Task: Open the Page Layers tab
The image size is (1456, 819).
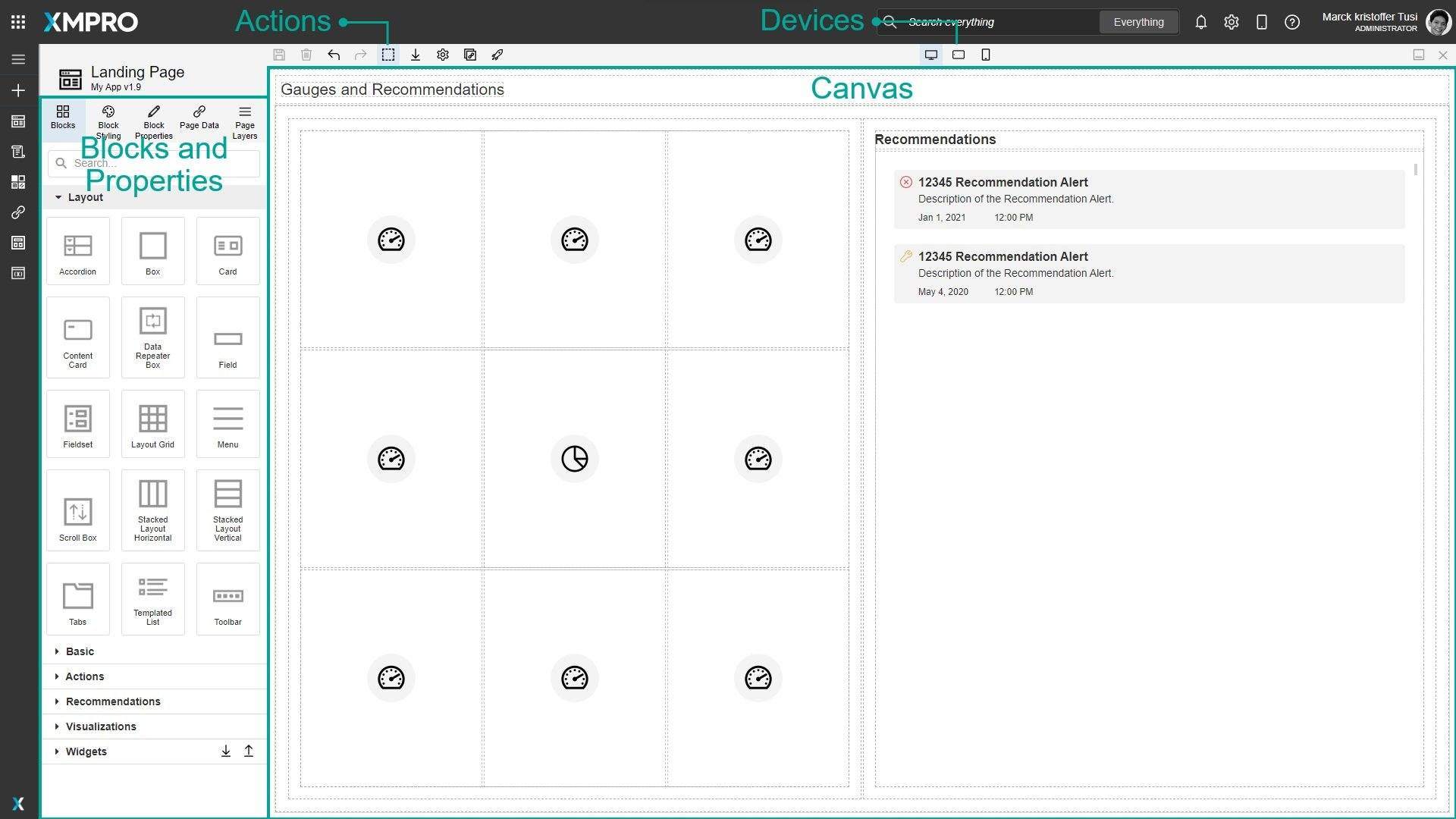Action: click(x=244, y=121)
